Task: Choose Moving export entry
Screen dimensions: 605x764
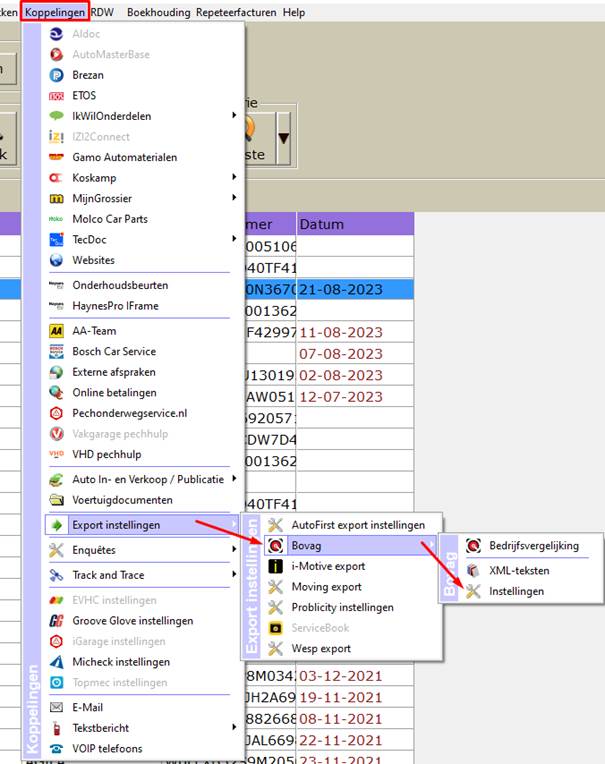Action: [326, 587]
